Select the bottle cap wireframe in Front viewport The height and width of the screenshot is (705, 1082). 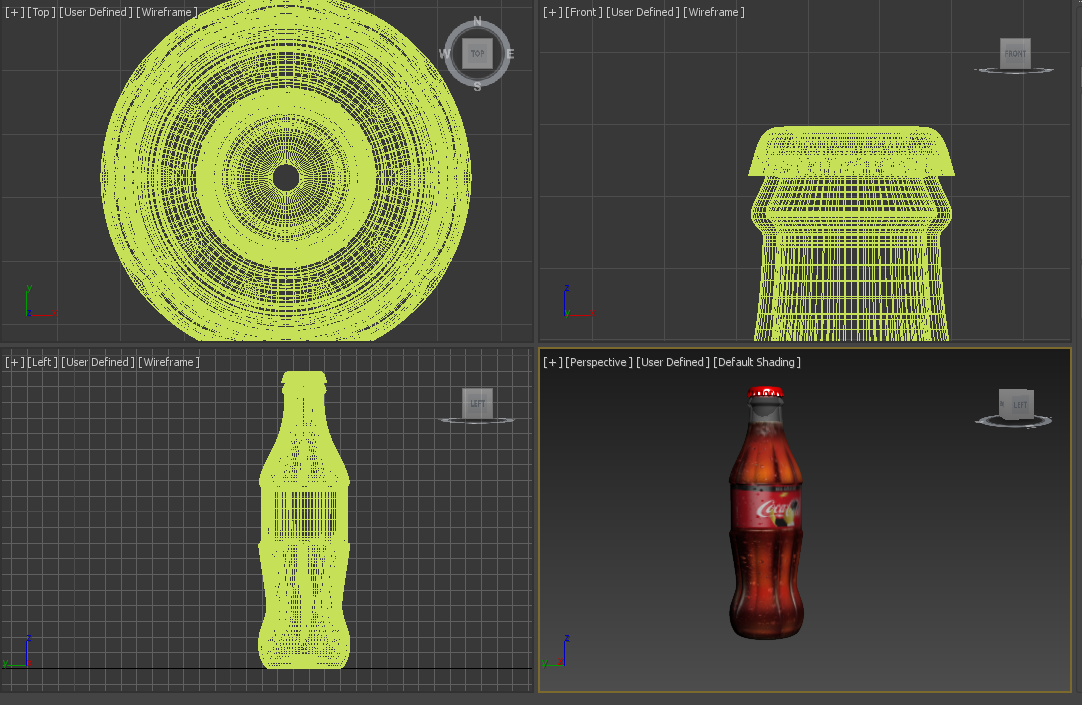[852, 152]
